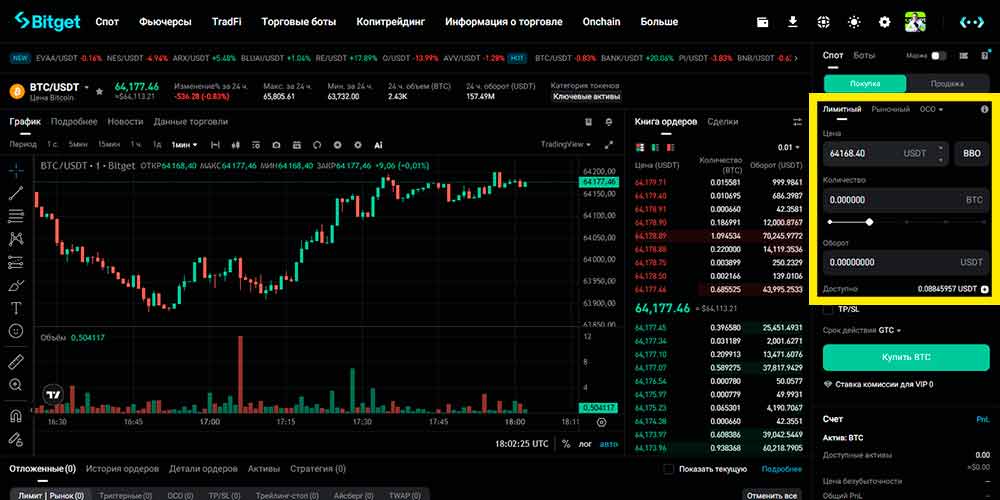Image resolution: width=1000 pixels, height=500 pixels.
Task: Click Отменить все button
Action: (x=772, y=495)
